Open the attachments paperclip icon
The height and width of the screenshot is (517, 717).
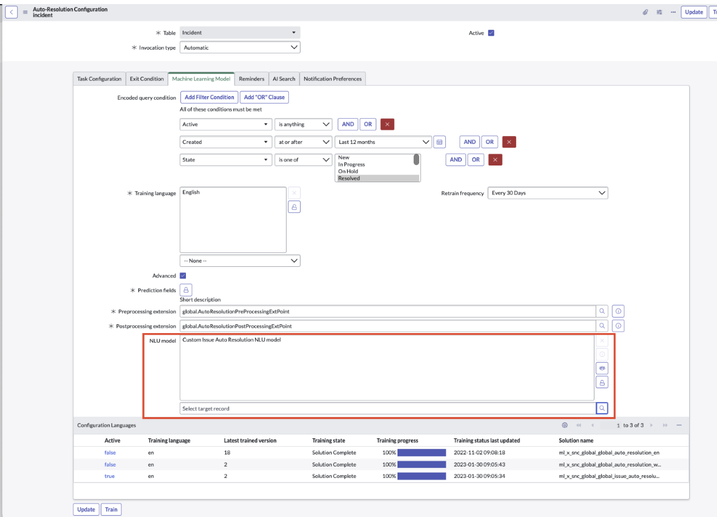645,12
